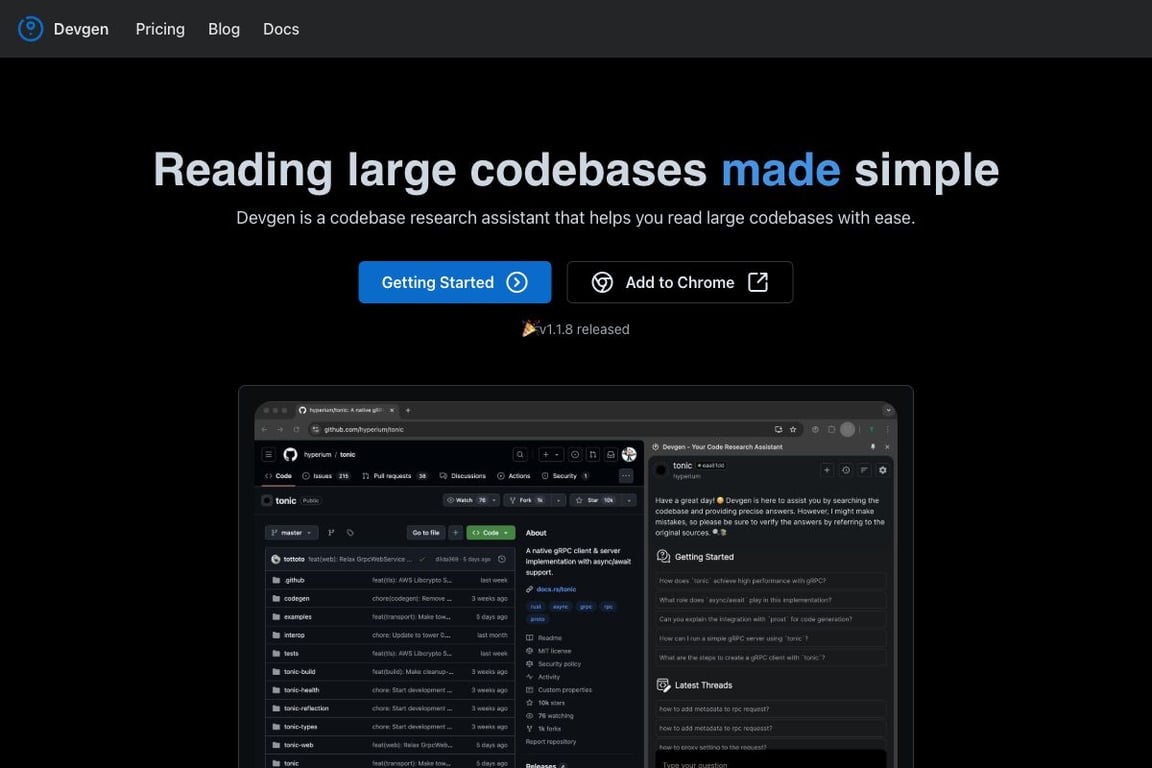Open the tonic-reflection folder row
Screen dimensions: 1152x768
pyautogui.click(x=390, y=708)
